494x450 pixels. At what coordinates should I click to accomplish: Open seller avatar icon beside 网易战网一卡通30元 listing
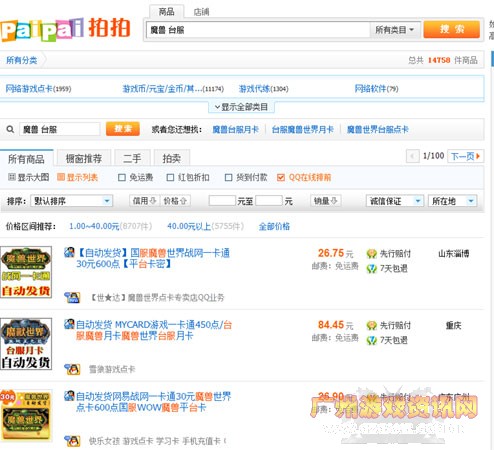pyautogui.click(x=69, y=396)
